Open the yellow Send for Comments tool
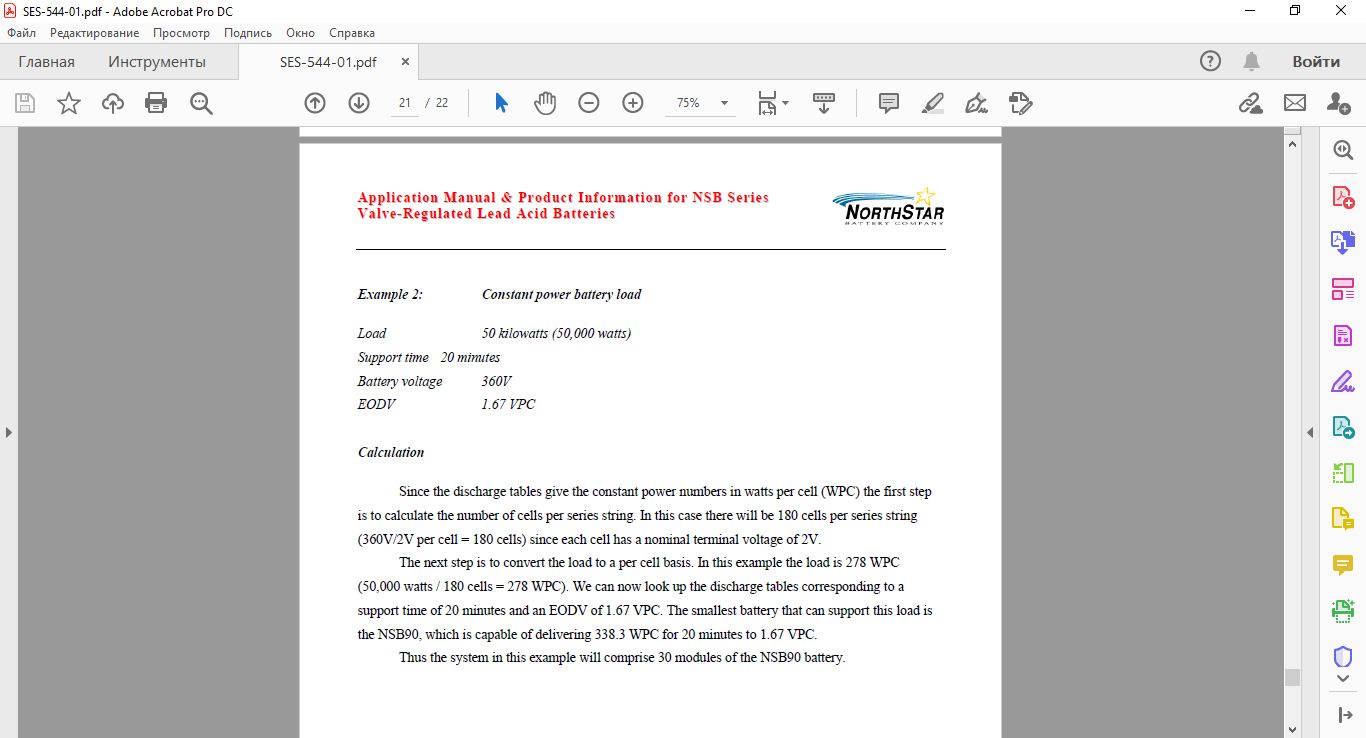 pos(1343,519)
